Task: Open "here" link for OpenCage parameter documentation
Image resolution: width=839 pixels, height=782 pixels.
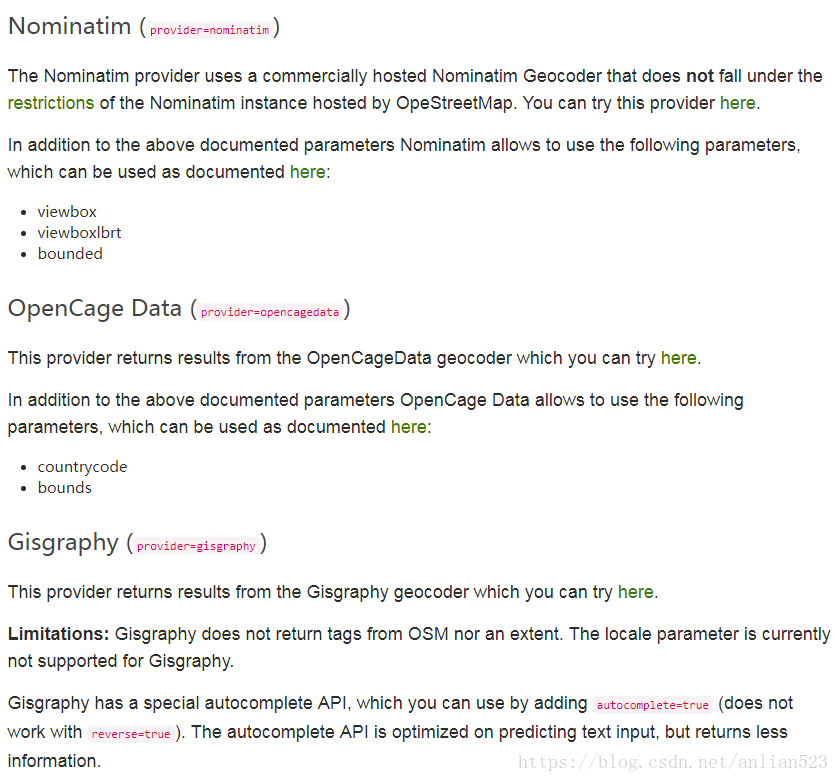Action: click(x=408, y=427)
